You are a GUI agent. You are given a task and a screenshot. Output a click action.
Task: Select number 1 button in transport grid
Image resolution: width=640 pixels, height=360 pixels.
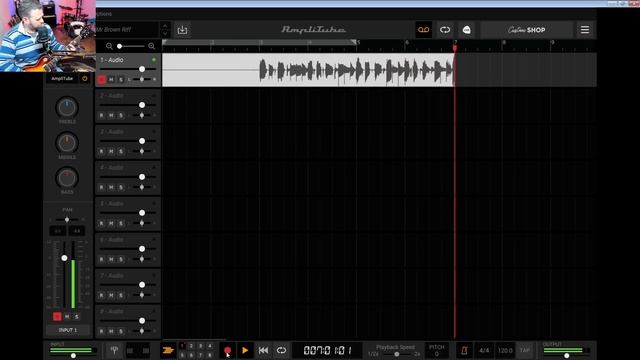[x=182, y=346]
